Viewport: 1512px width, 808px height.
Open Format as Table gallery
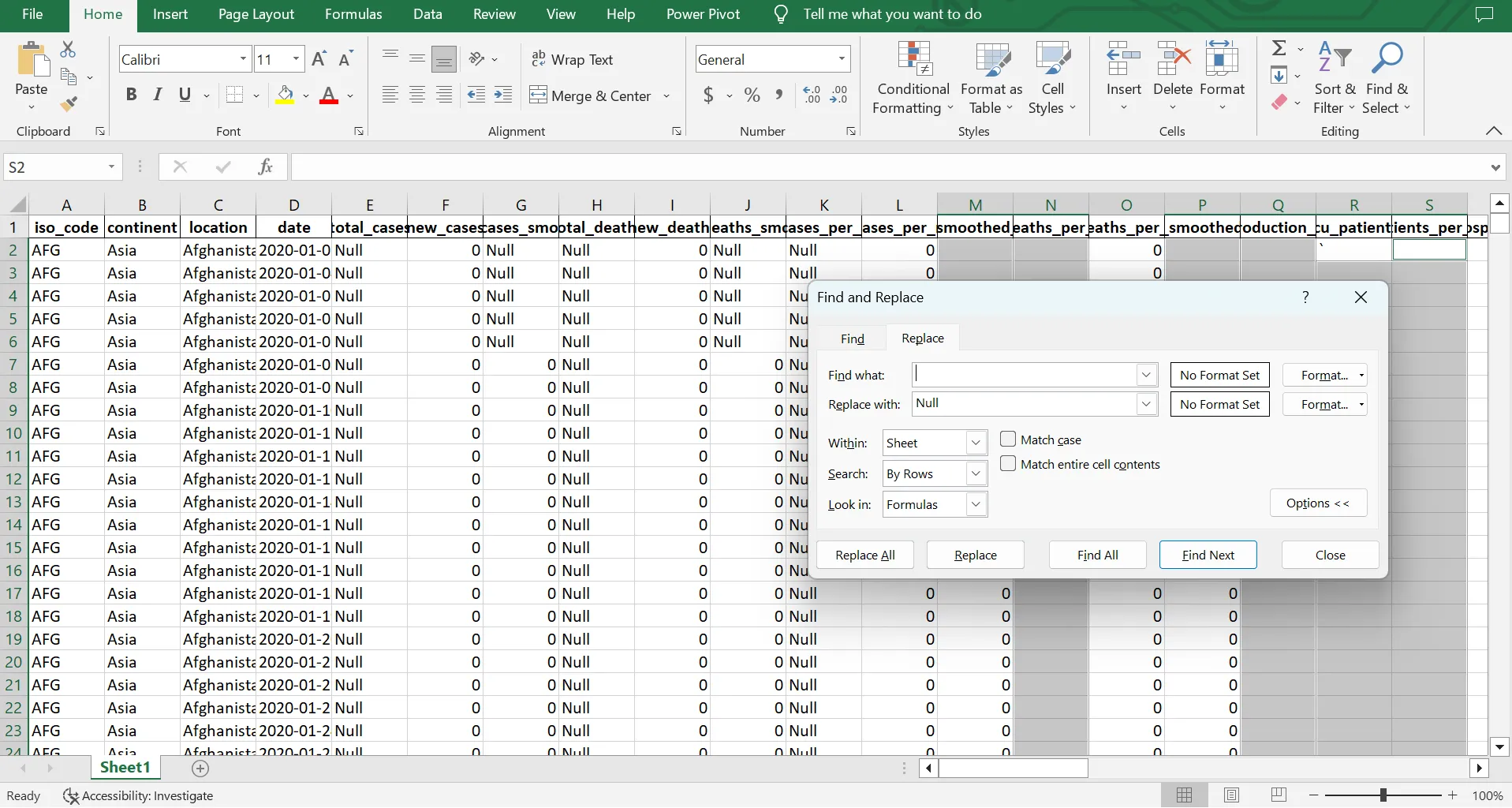[991, 78]
